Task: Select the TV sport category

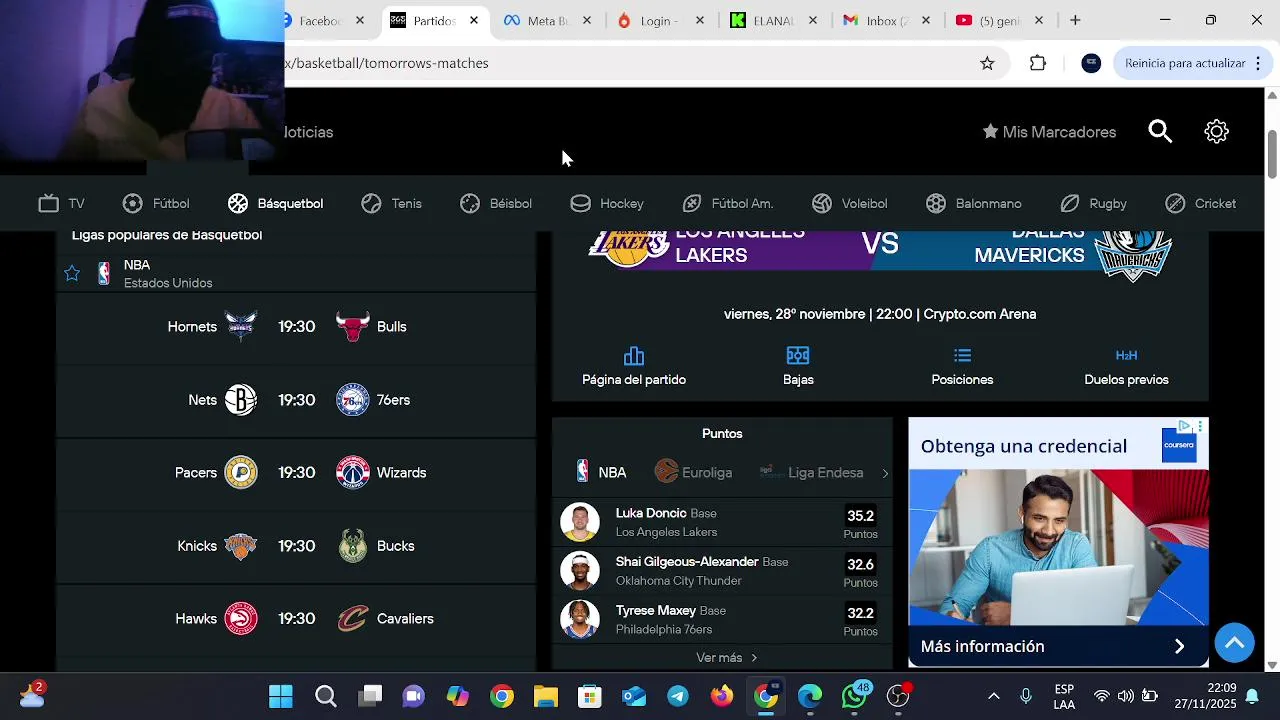Action: [62, 203]
